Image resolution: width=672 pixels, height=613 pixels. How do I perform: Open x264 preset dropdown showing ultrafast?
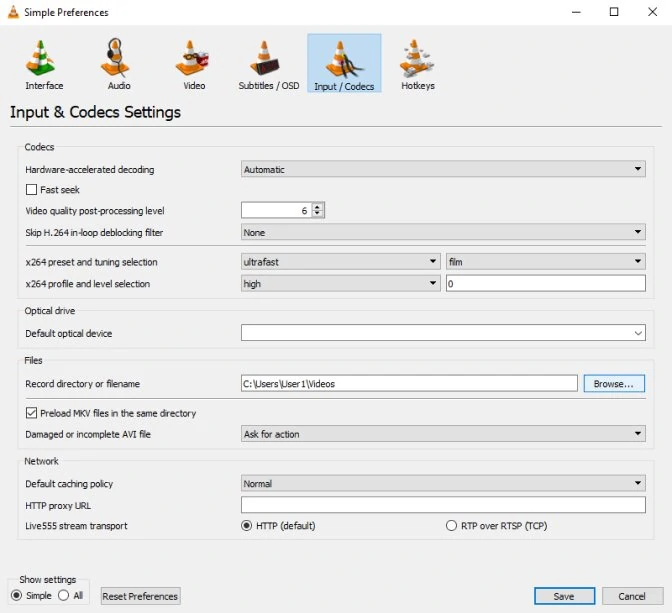click(x=340, y=261)
